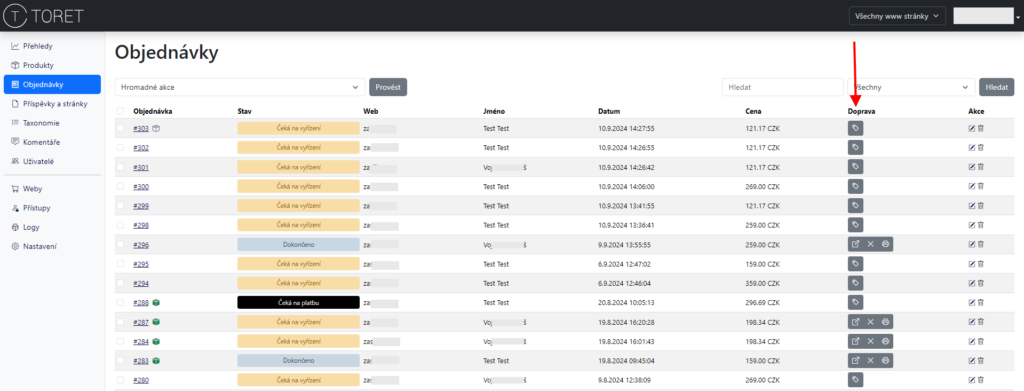Open order link #299
1024x391 pixels.
(x=141, y=206)
